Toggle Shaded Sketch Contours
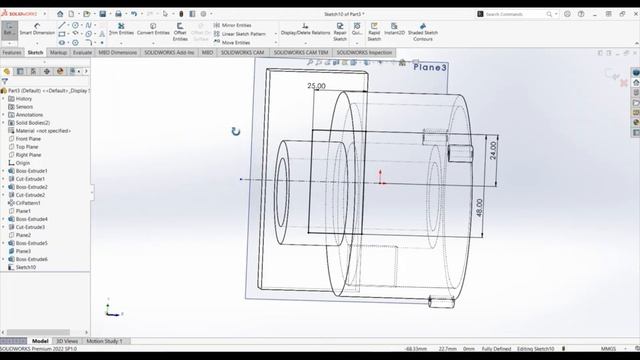Image resolution: width=640 pixels, height=360 pixels. [x=422, y=32]
